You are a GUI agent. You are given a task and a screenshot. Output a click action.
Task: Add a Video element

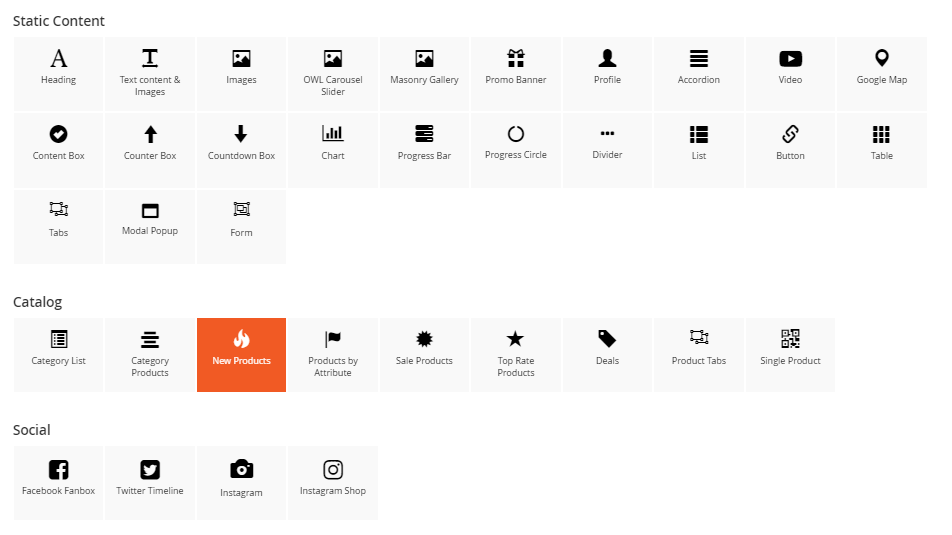click(790, 73)
